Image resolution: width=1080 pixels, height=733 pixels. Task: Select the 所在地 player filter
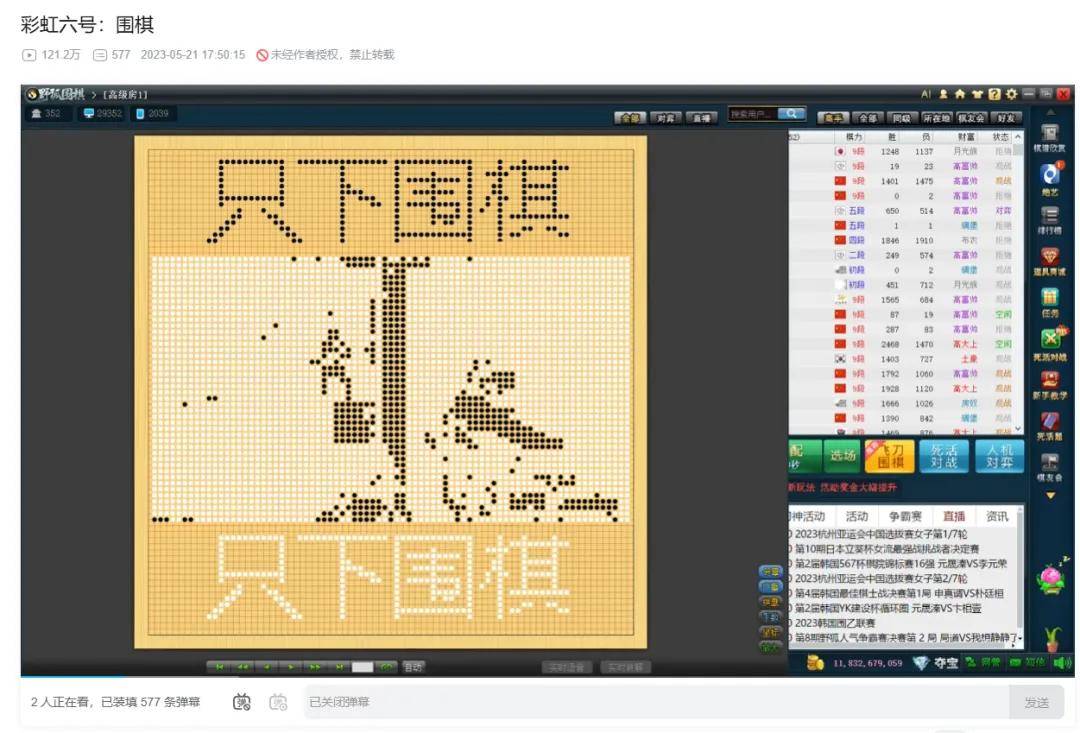click(x=936, y=118)
